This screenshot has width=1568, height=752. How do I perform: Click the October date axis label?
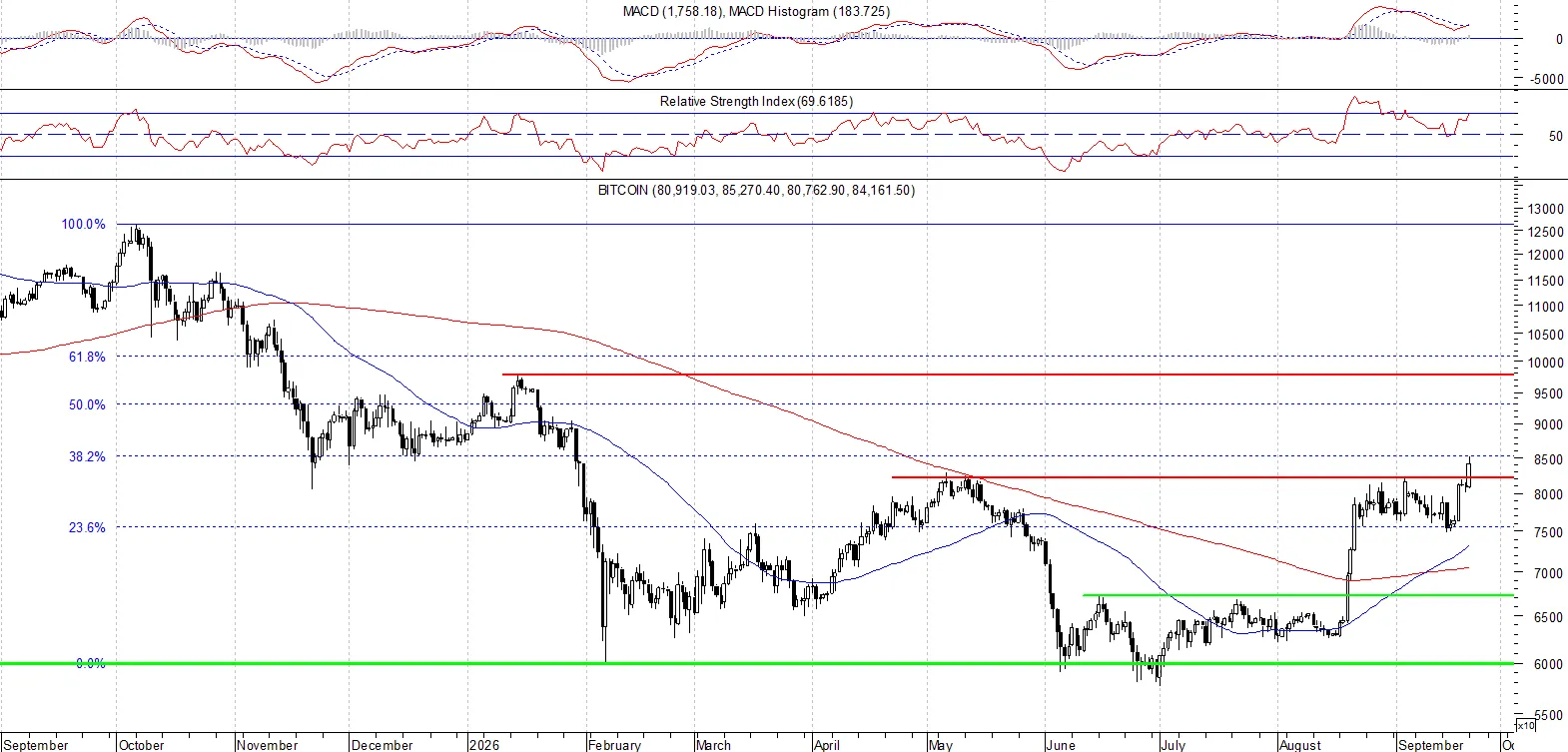point(141,745)
